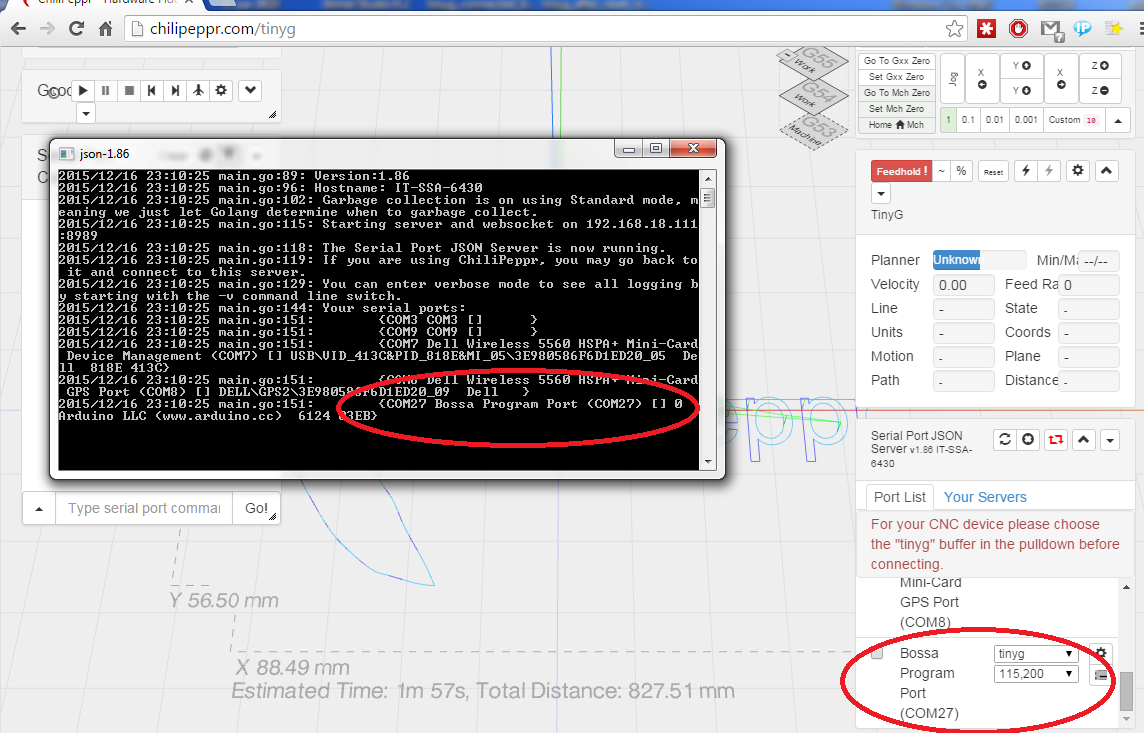Select jog increment 0.1

968,120
